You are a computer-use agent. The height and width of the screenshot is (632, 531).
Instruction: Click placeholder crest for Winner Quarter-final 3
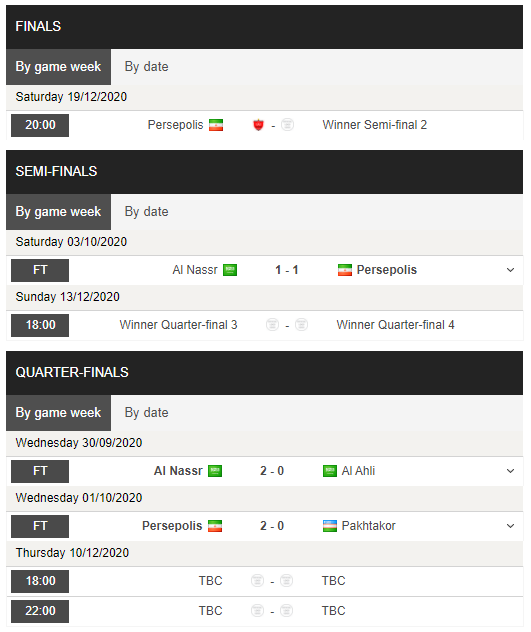(272, 325)
